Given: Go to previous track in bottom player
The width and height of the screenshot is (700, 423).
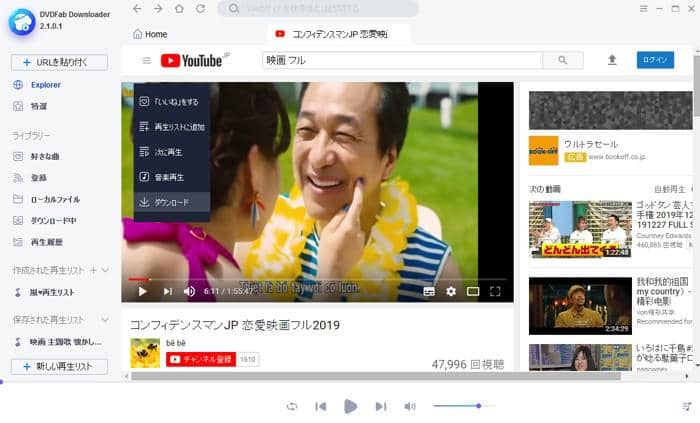Looking at the screenshot, I should coord(321,406).
